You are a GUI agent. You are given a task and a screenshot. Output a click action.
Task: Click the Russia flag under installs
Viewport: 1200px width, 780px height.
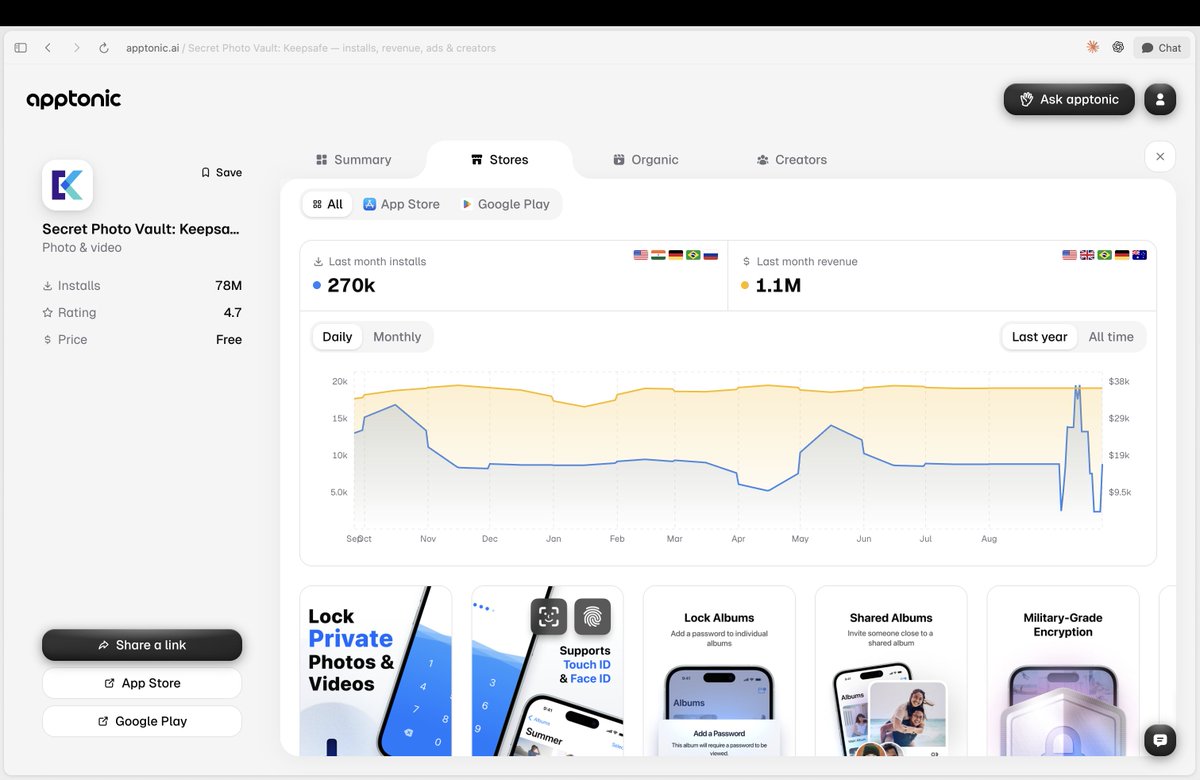[x=711, y=255]
